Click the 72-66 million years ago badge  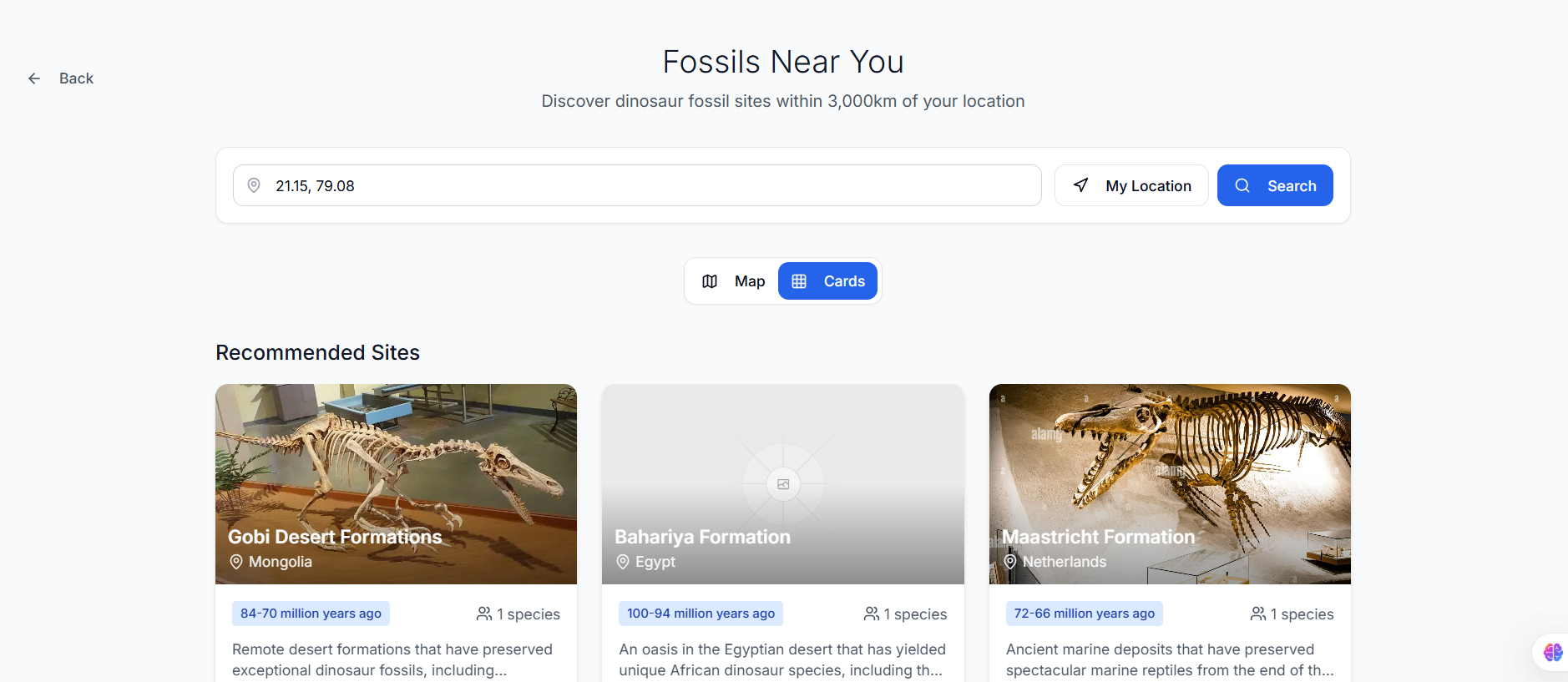coord(1084,614)
